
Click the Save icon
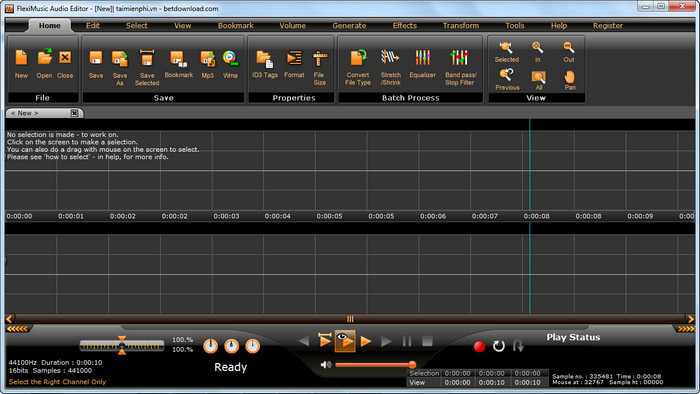pyautogui.click(x=96, y=58)
